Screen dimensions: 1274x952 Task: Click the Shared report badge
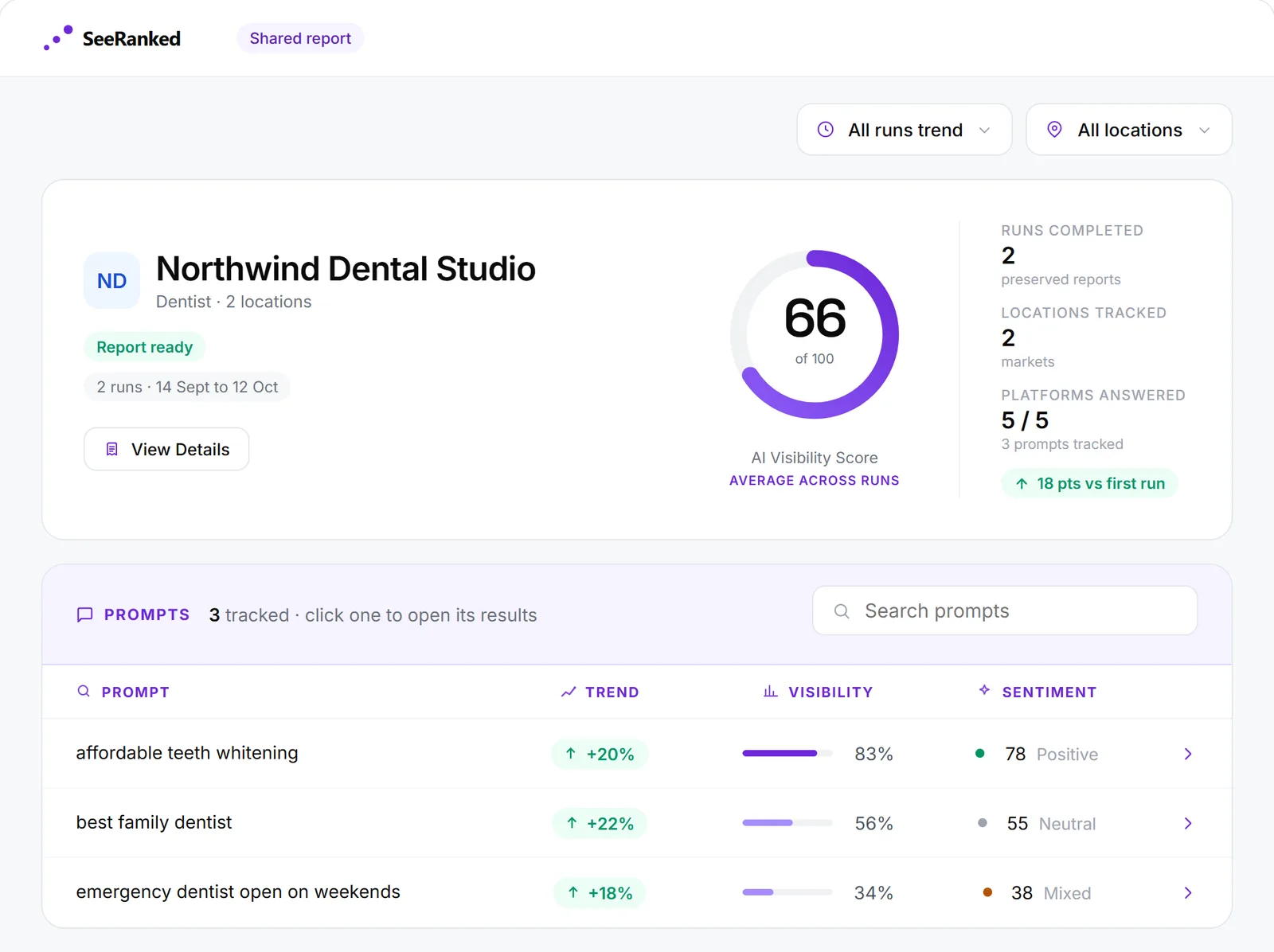[300, 38]
